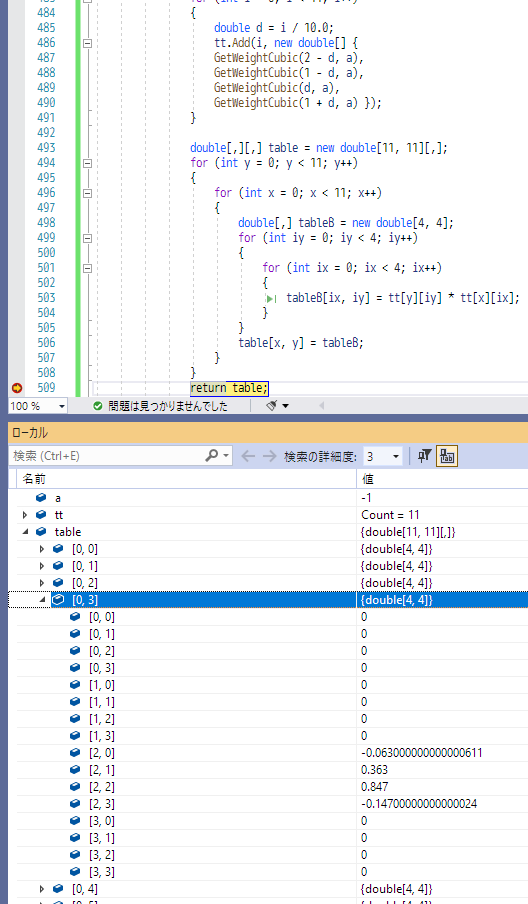Click the horizontal scroll left arrow in editor

tap(321, 406)
